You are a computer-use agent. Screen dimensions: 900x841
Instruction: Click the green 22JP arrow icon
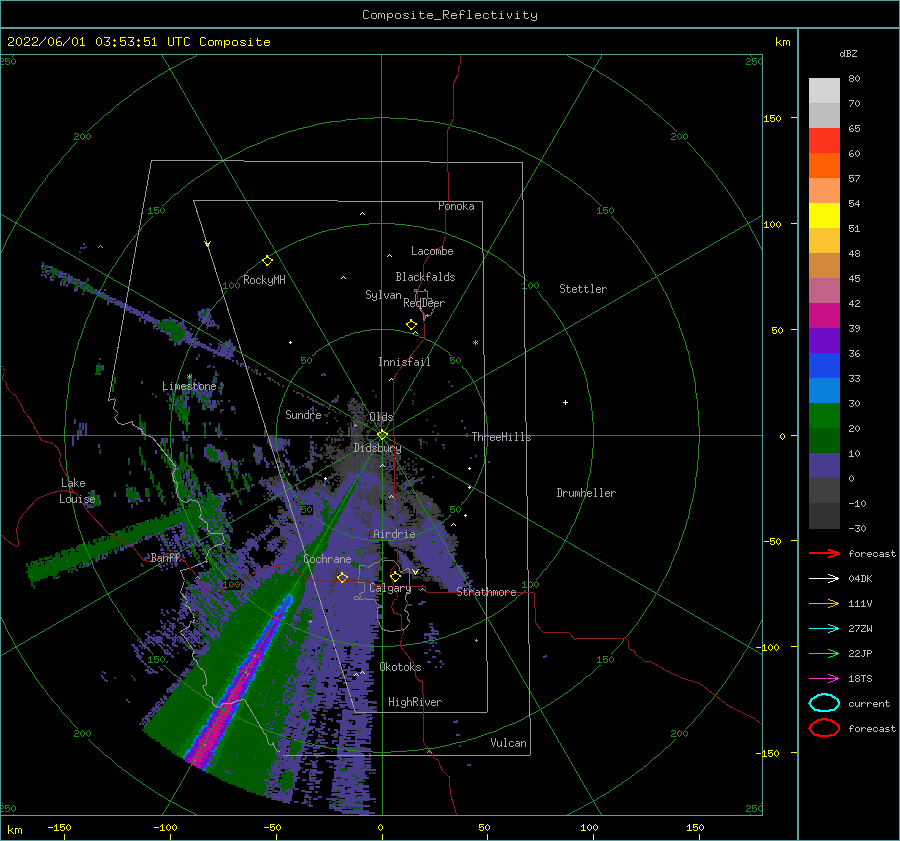point(824,653)
